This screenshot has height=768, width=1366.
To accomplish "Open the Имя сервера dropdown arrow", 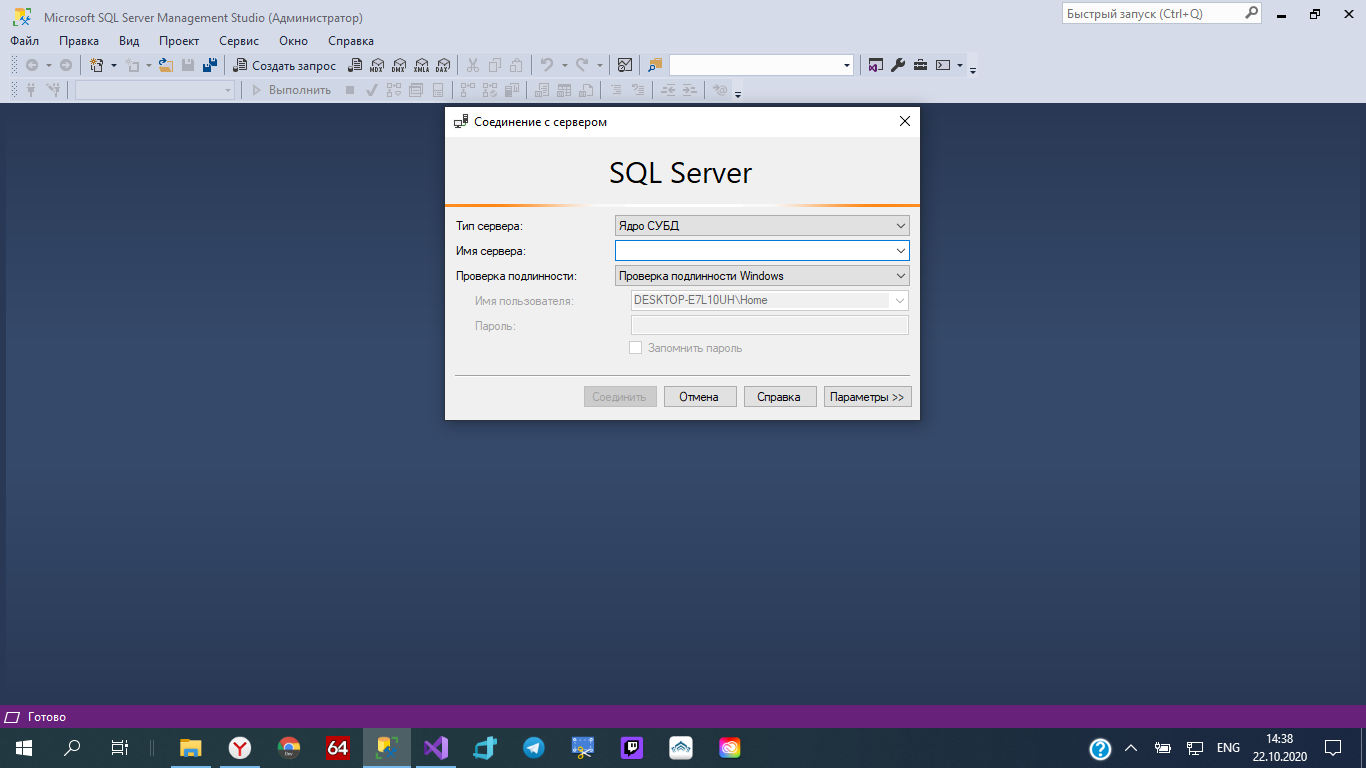I will [901, 251].
